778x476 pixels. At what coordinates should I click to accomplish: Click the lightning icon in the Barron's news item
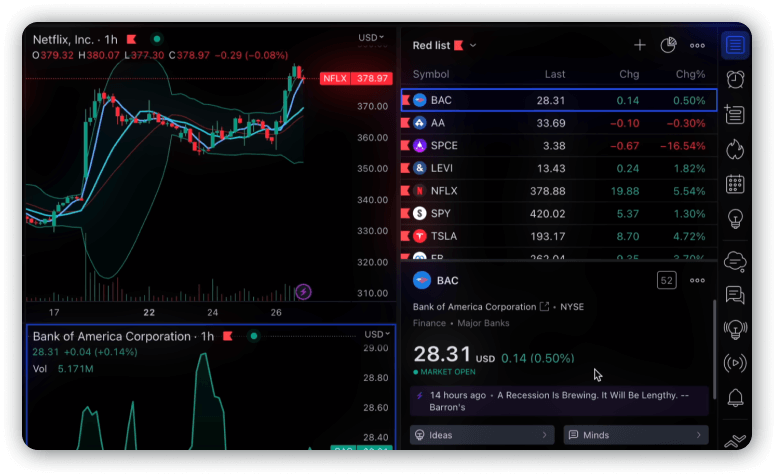pos(420,396)
